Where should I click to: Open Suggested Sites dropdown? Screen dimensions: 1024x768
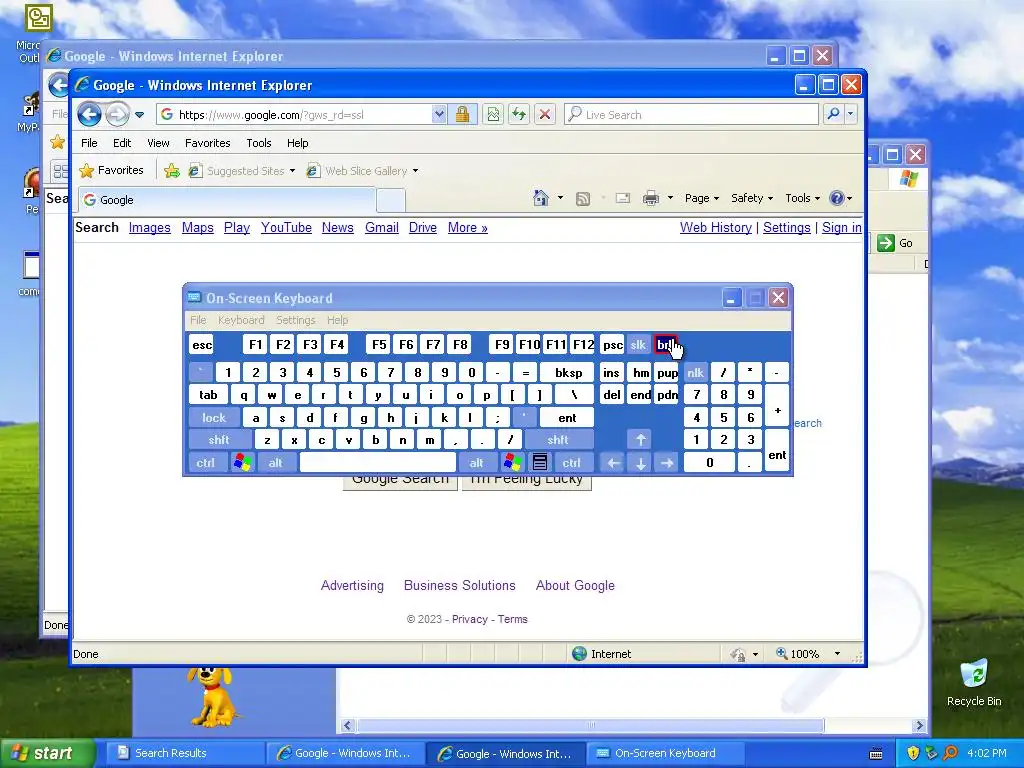click(242, 171)
